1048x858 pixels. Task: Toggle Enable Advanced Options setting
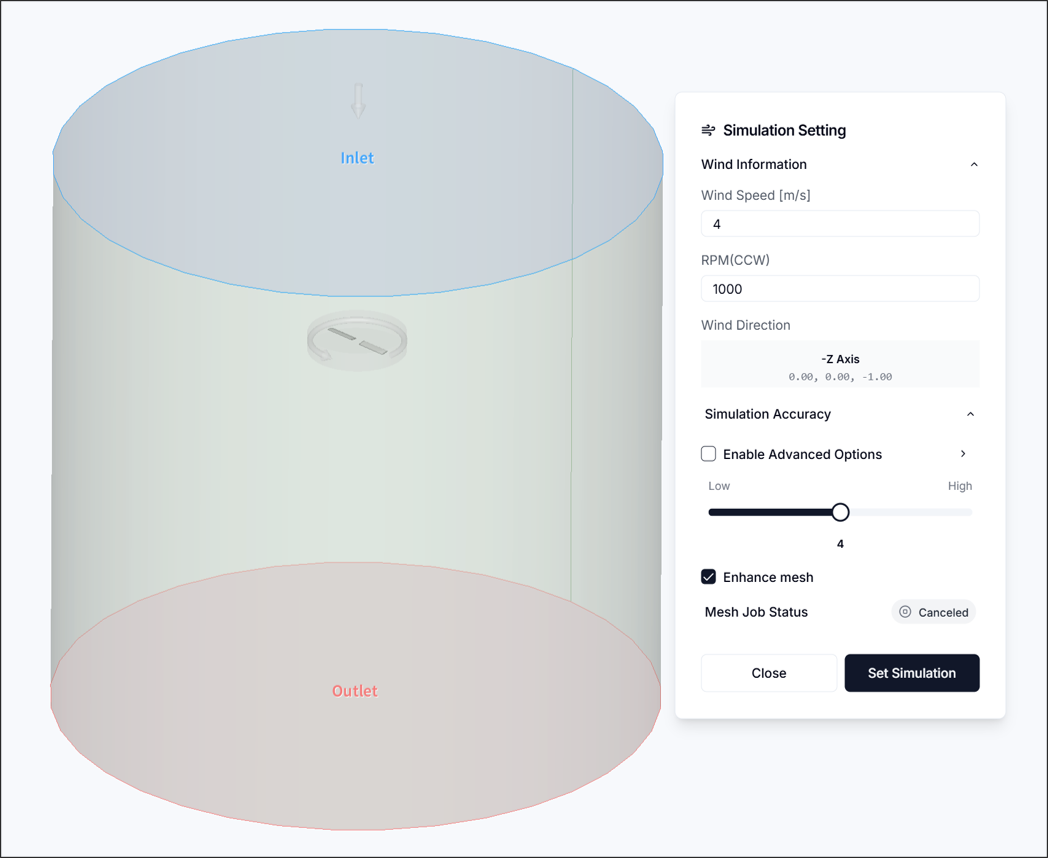[x=708, y=454]
